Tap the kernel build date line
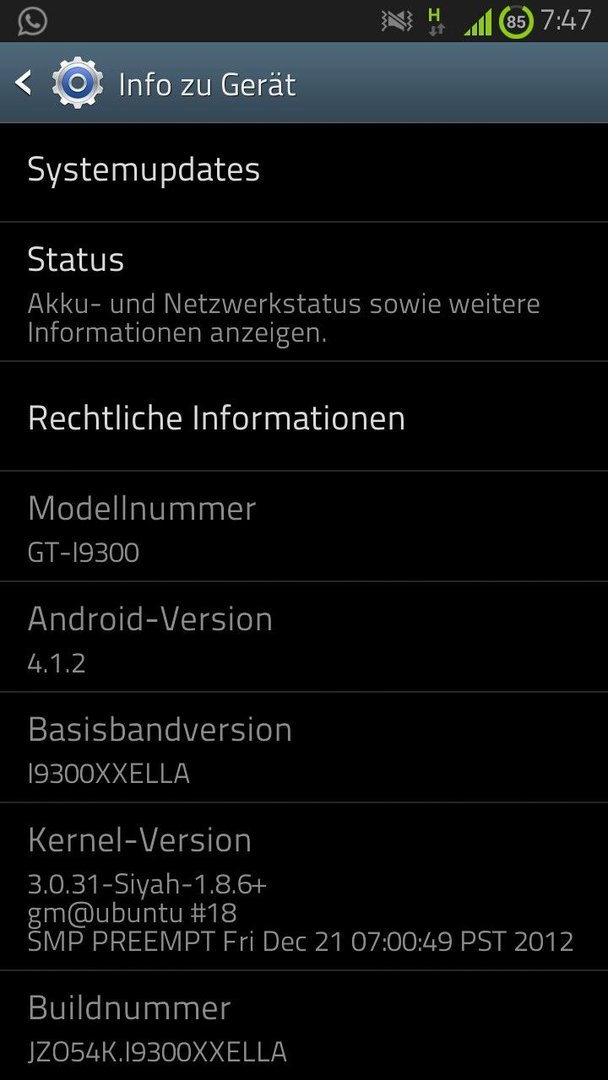Screen dimensions: 608x1080 (300, 942)
